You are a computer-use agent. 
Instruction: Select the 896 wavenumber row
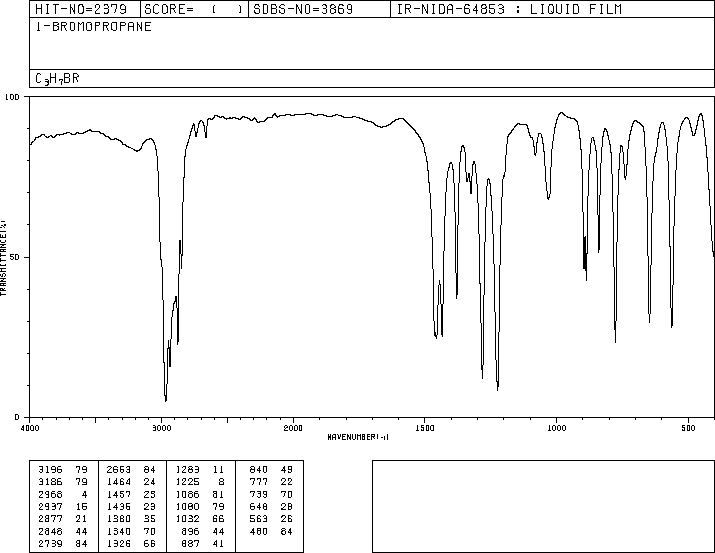tap(203, 532)
